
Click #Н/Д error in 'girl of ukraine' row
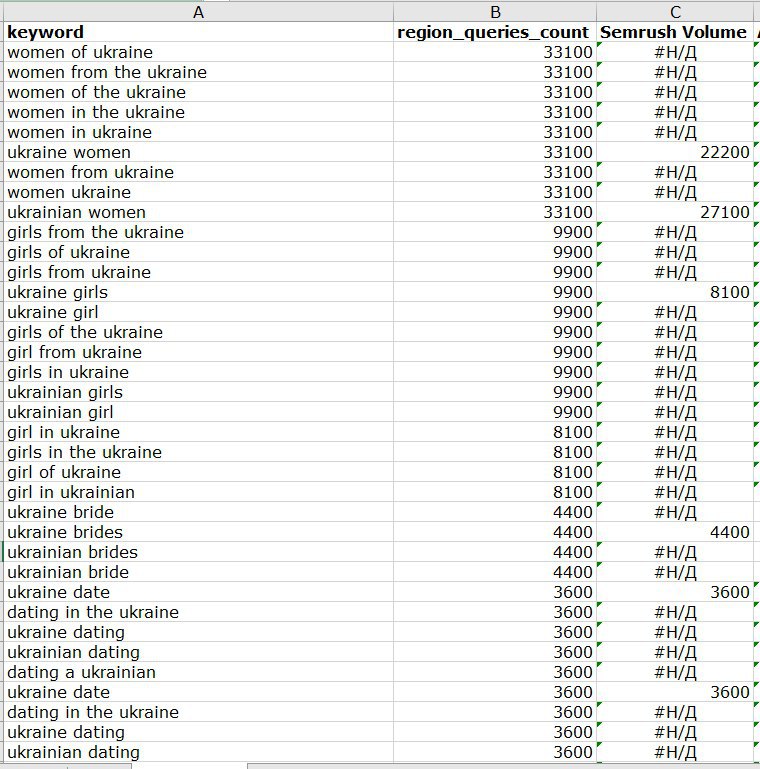click(x=675, y=472)
